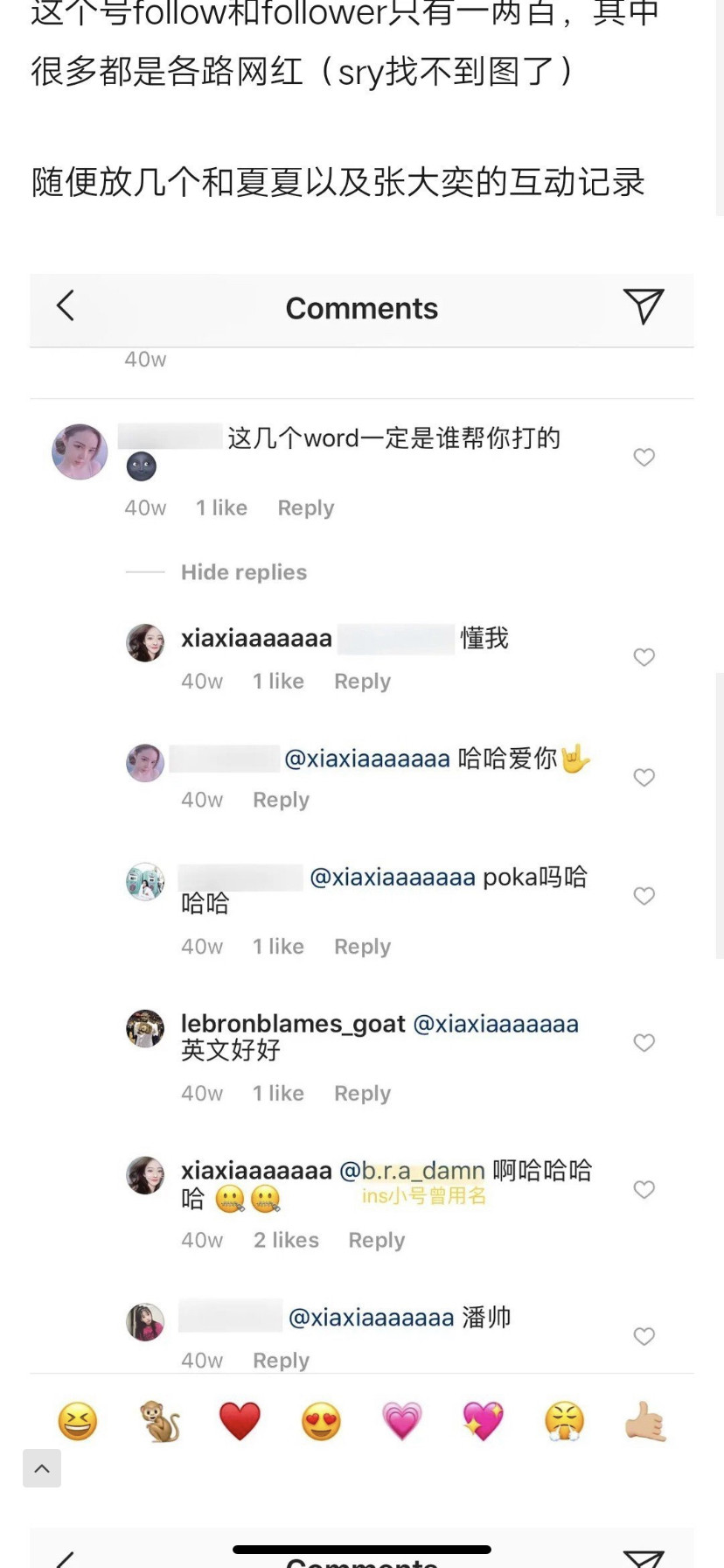
Task: Insert the laughing squint emoji
Action: click(x=78, y=1421)
